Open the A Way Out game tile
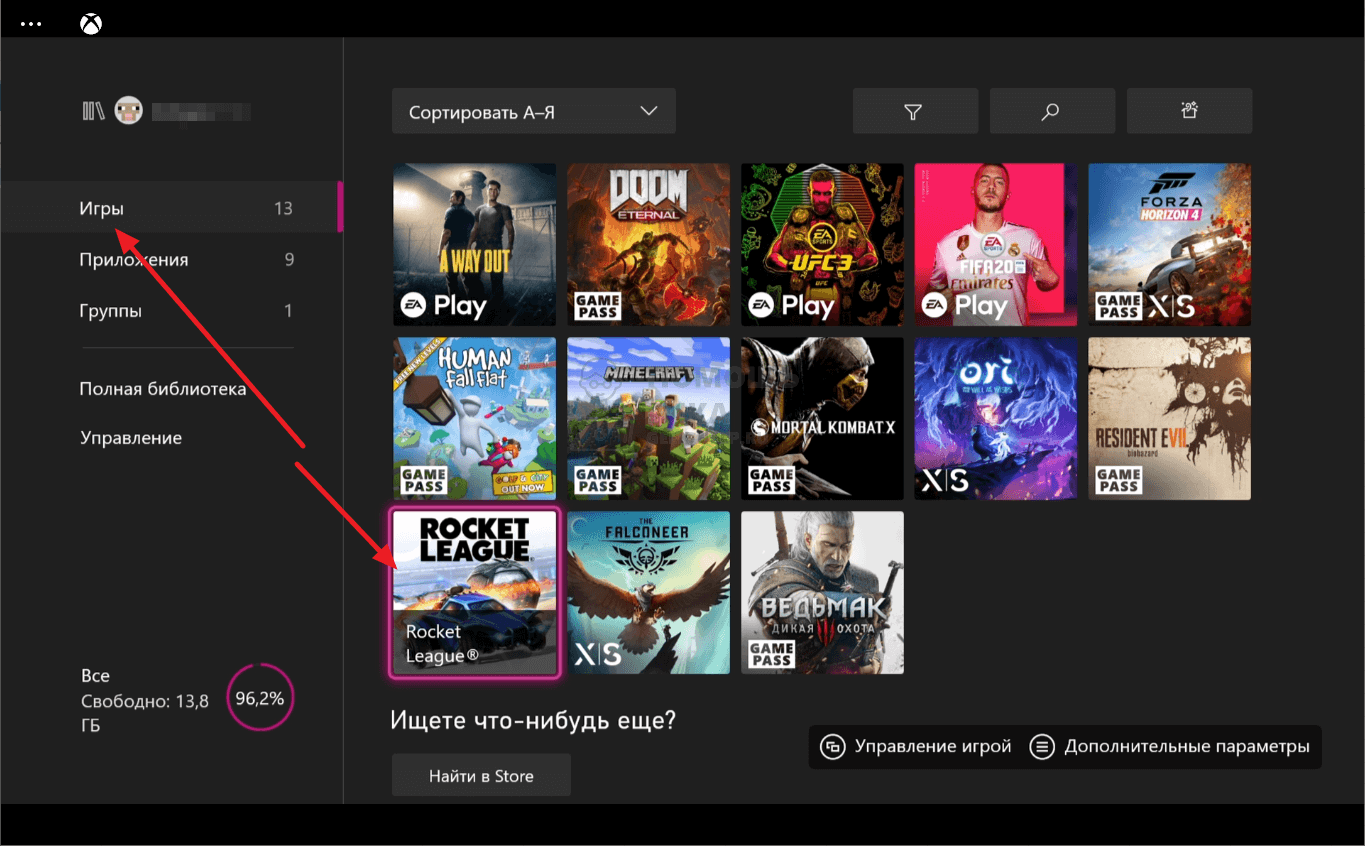 tap(474, 245)
